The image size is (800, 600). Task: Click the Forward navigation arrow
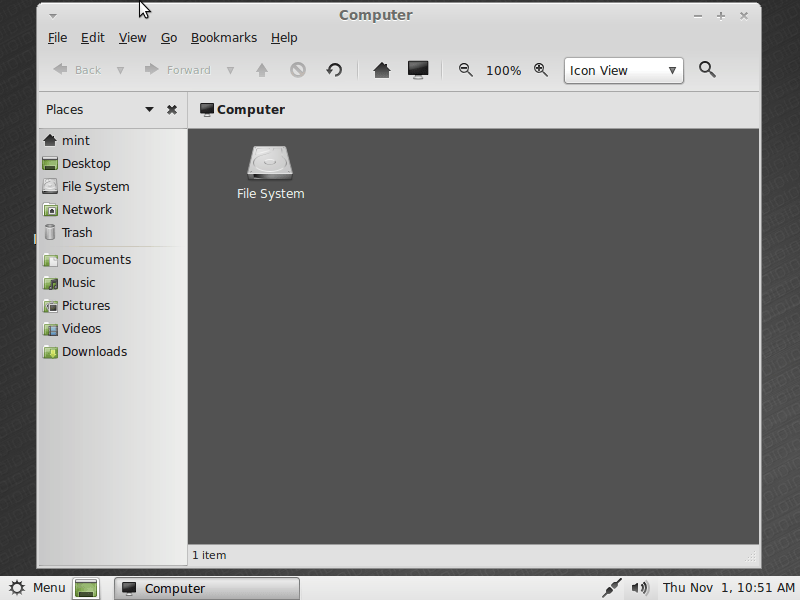(x=178, y=70)
